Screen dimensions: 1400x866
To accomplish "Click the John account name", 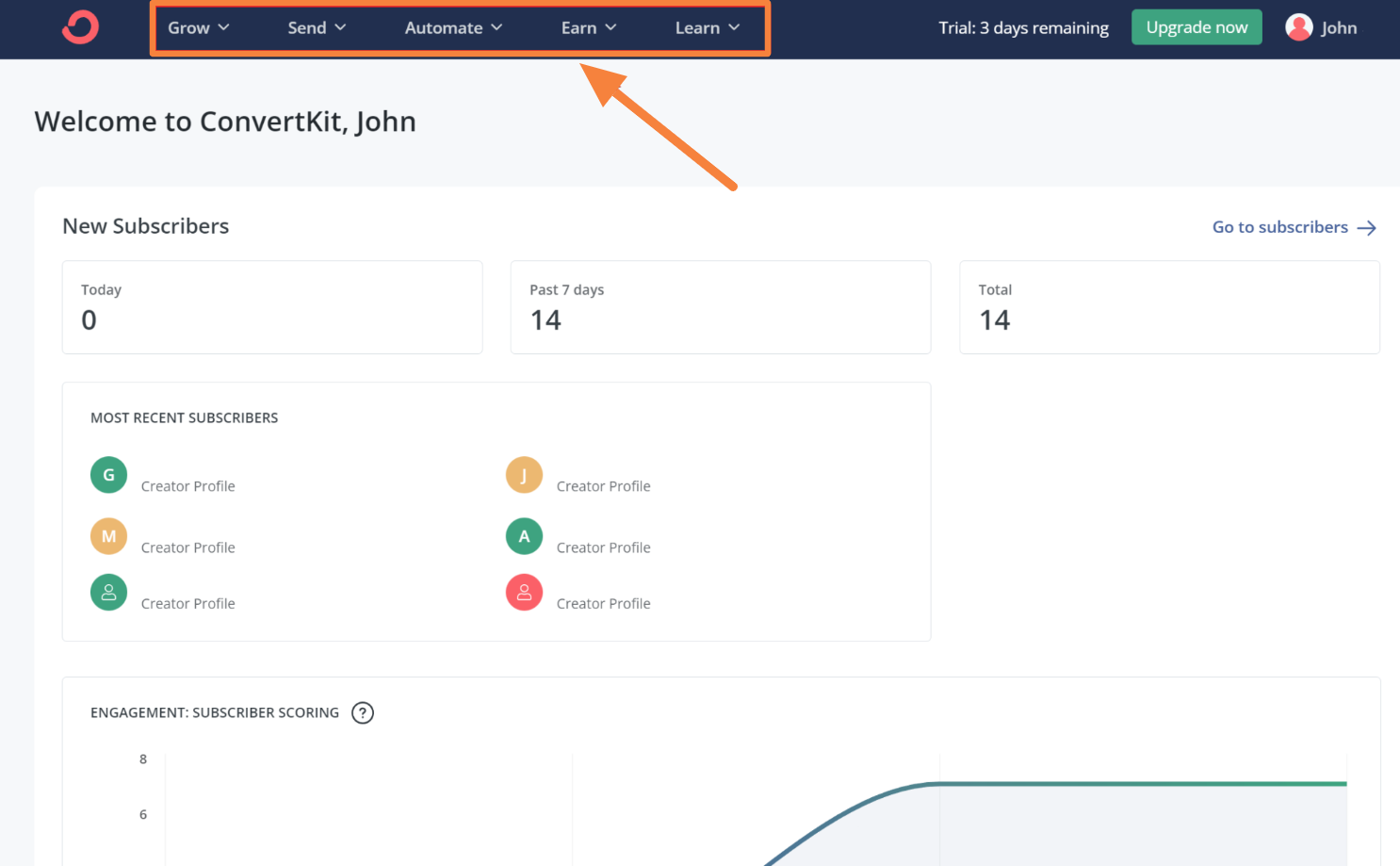I will coord(1339,28).
